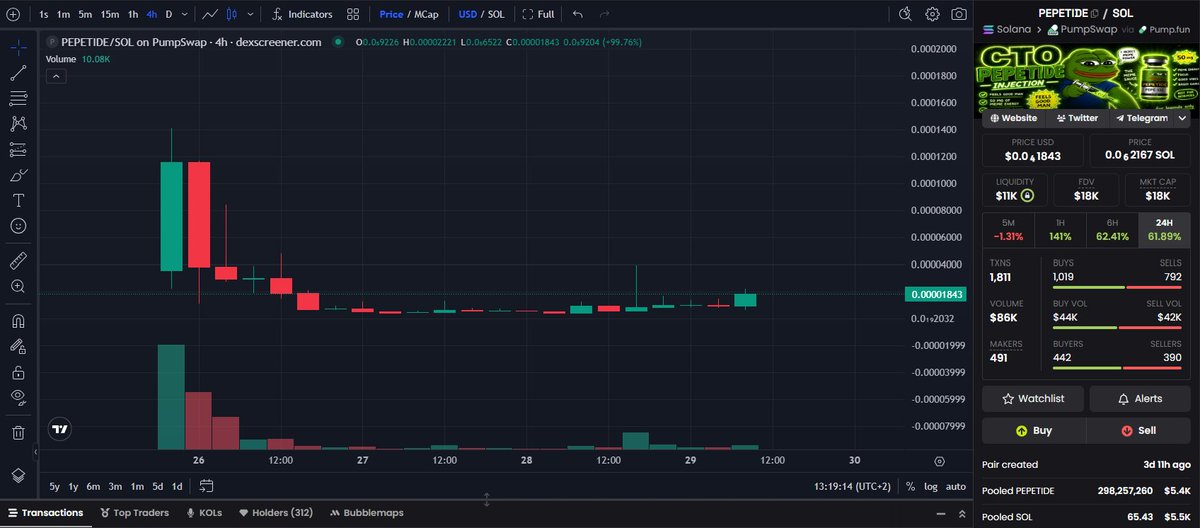Viewport: 1200px width, 528px height.
Task: Open the forecasting and measurement tools
Action: [x=18, y=150]
